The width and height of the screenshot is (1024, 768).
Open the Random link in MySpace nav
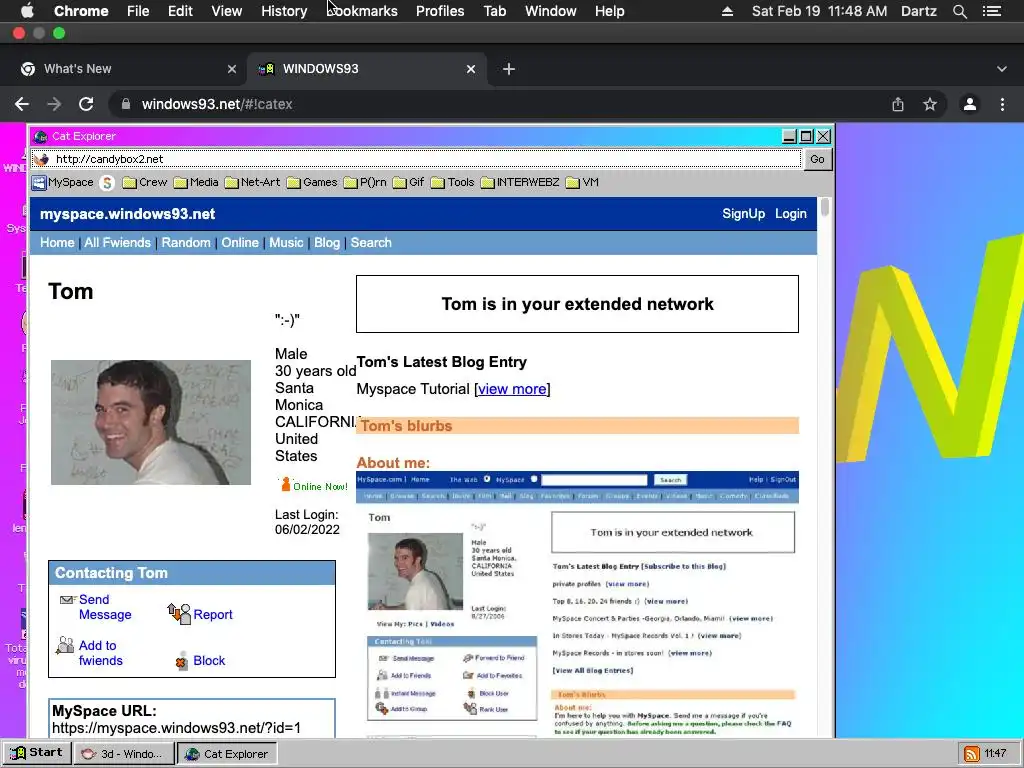click(x=186, y=243)
